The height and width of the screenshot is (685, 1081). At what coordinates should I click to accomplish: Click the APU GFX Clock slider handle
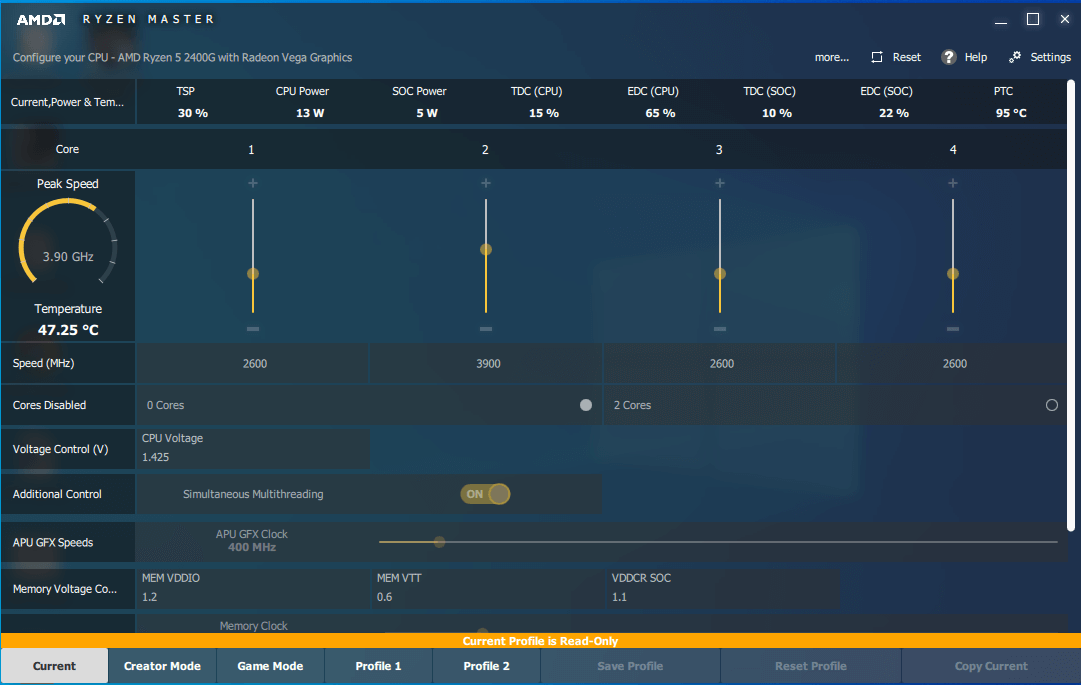tap(440, 541)
